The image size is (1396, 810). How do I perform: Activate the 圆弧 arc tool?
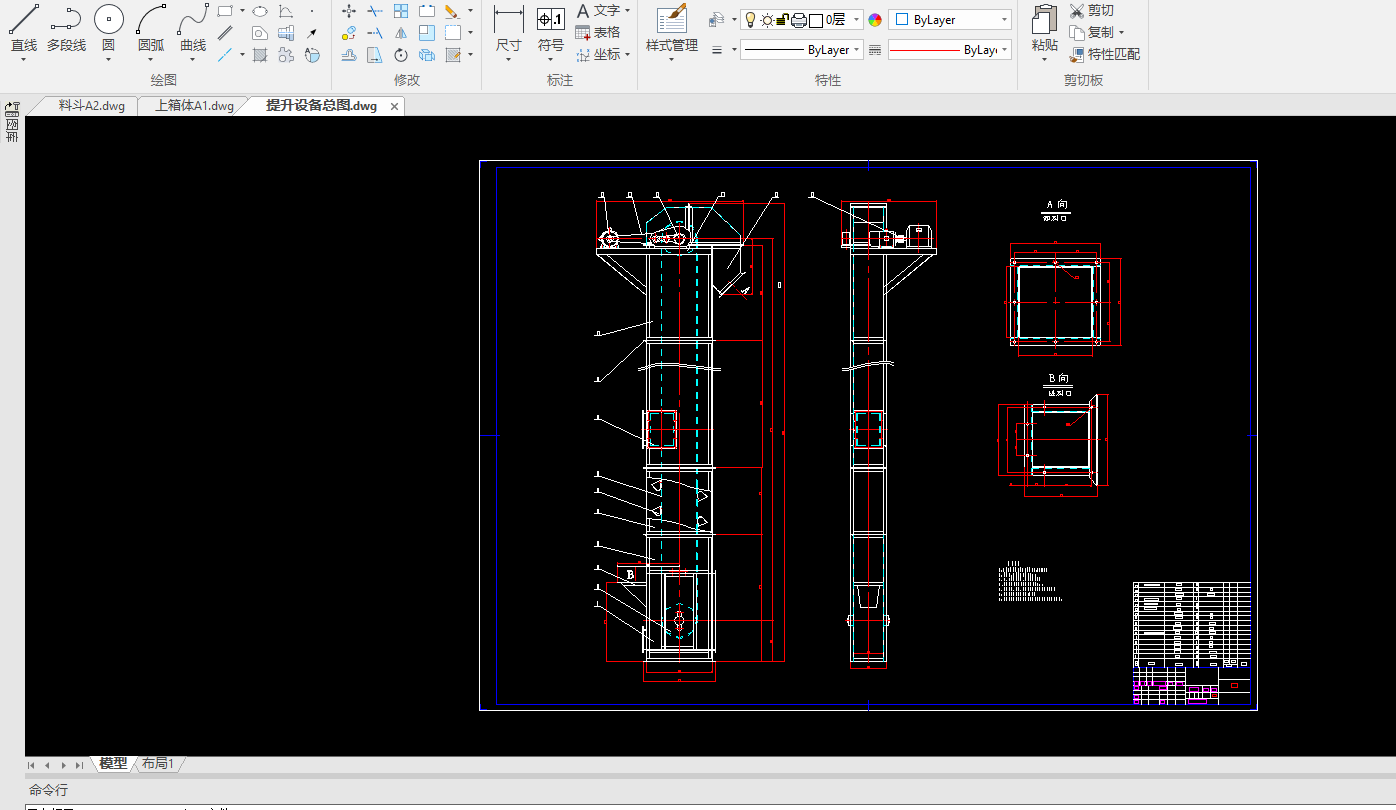151,28
